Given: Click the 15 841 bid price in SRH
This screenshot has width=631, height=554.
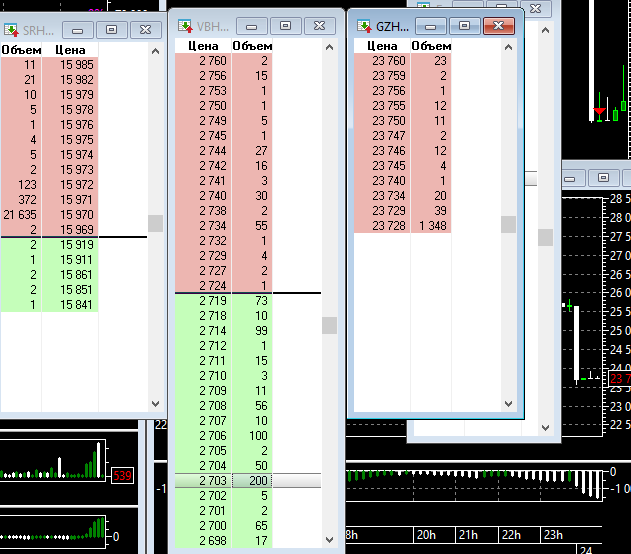Looking at the screenshot, I should coord(70,305).
